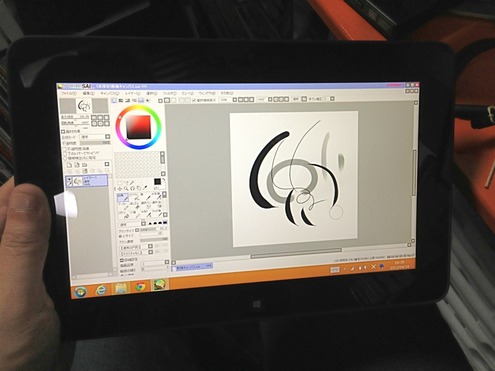Rotate canvas counter-clockwise in top toolbar
The height and width of the screenshot is (371, 495).
click(x=276, y=99)
